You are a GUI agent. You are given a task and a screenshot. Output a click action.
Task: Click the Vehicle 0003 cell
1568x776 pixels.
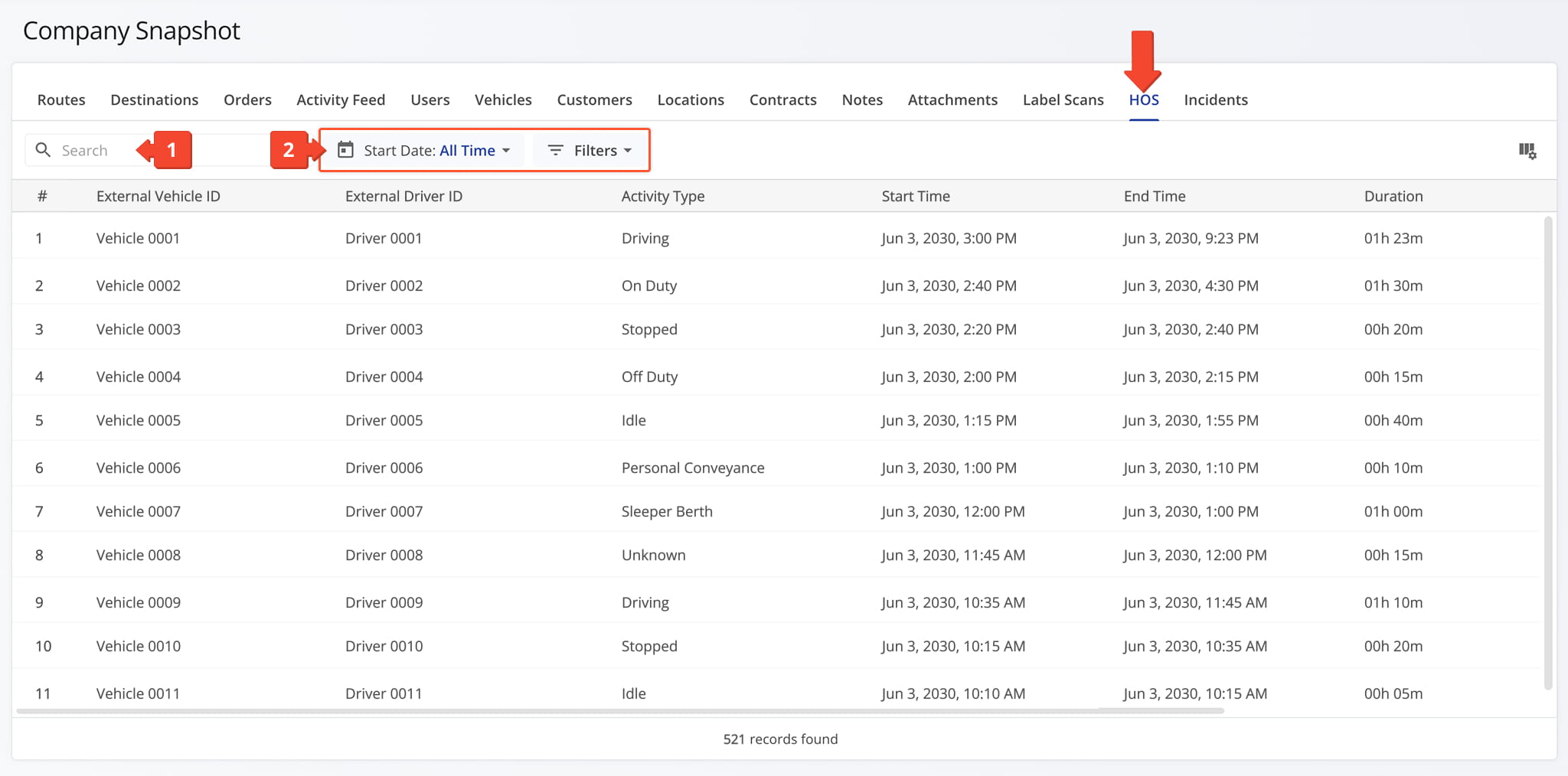[139, 329]
